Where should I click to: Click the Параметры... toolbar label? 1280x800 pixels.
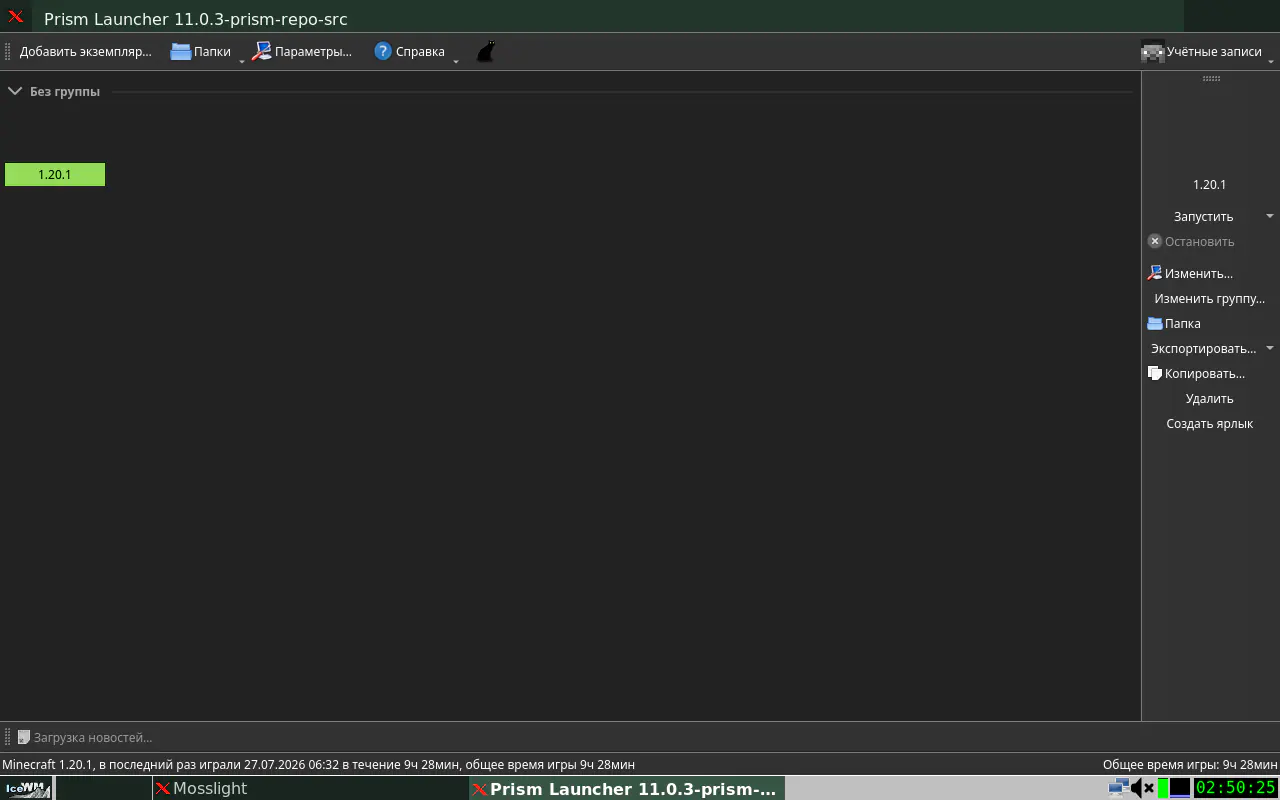tap(314, 51)
